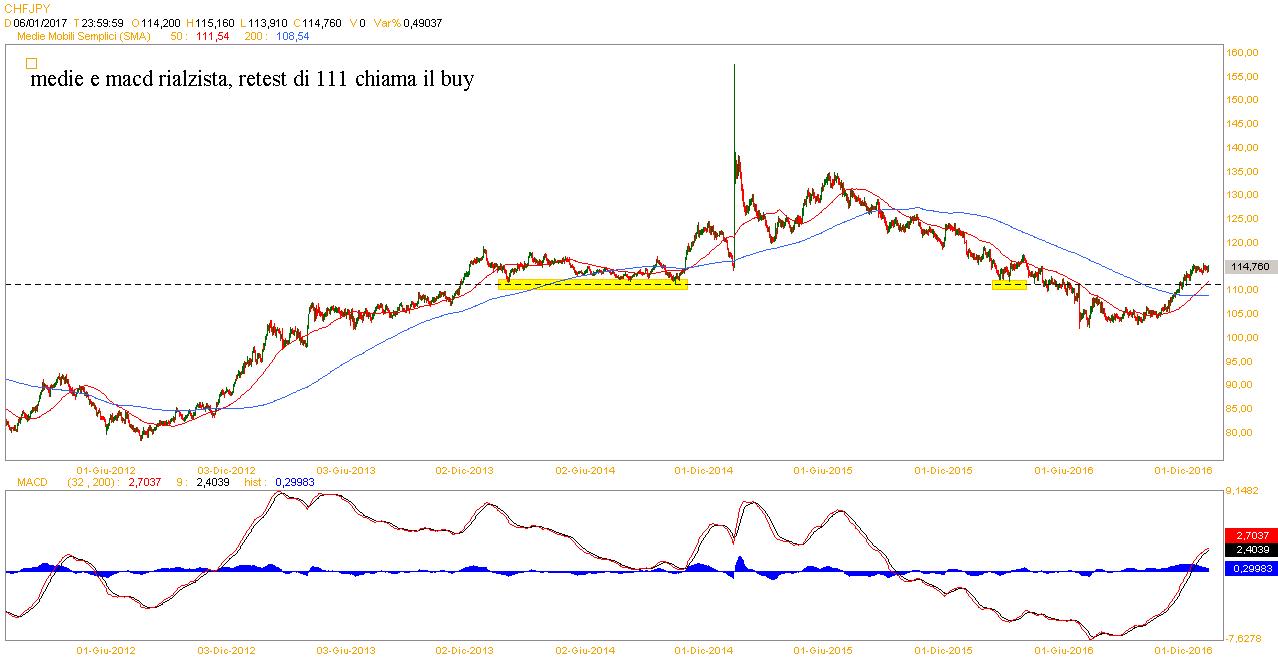Click the small yellow rectangle near 2016

pos(1009,284)
